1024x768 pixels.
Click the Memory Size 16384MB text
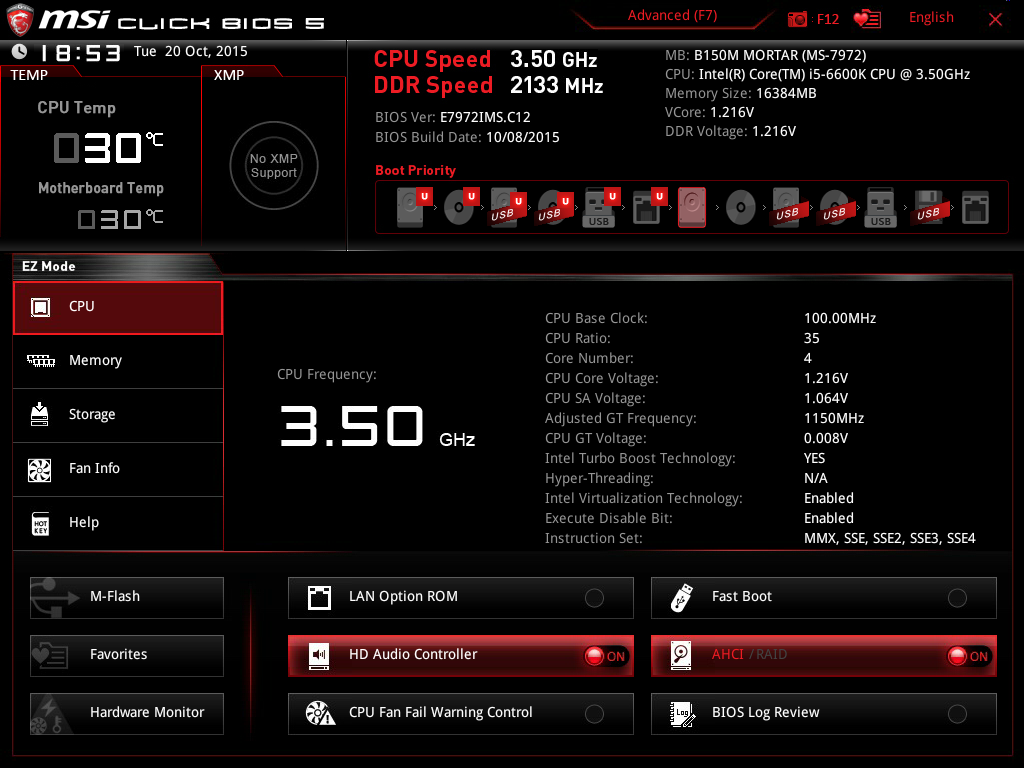point(741,93)
